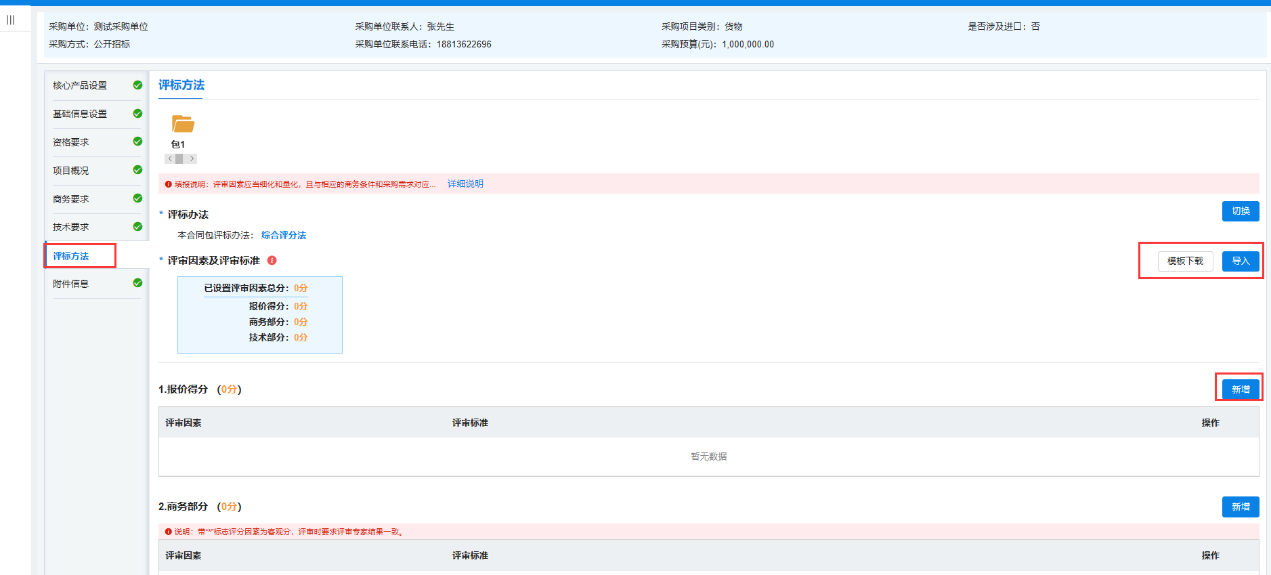
Task: Add a factor under 报价得分 with 新增
Action: (x=1240, y=389)
